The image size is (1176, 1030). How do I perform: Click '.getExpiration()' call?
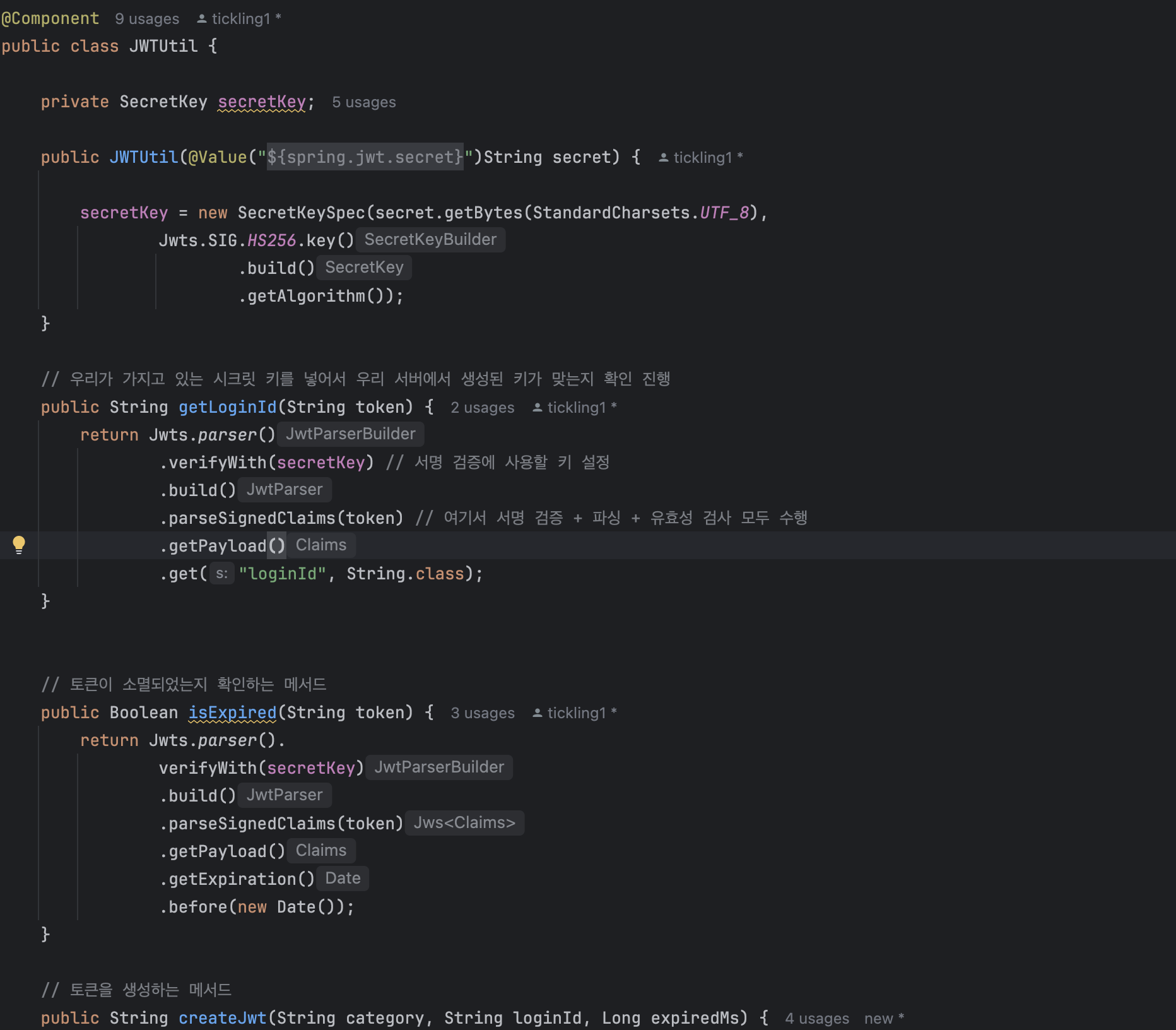pyautogui.click(x=237, y=880)
